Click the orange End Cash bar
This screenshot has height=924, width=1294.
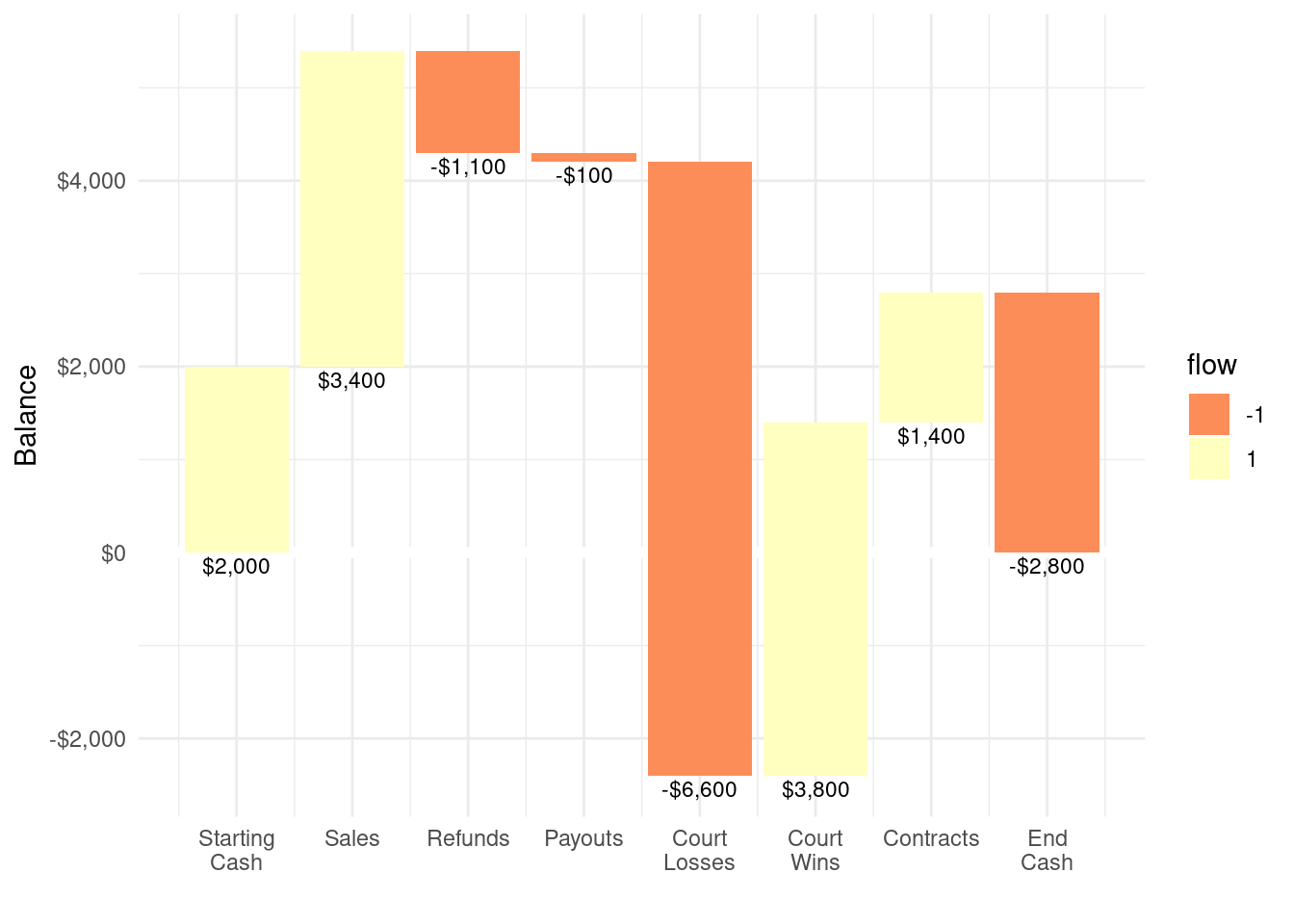tap(1047, 422)
